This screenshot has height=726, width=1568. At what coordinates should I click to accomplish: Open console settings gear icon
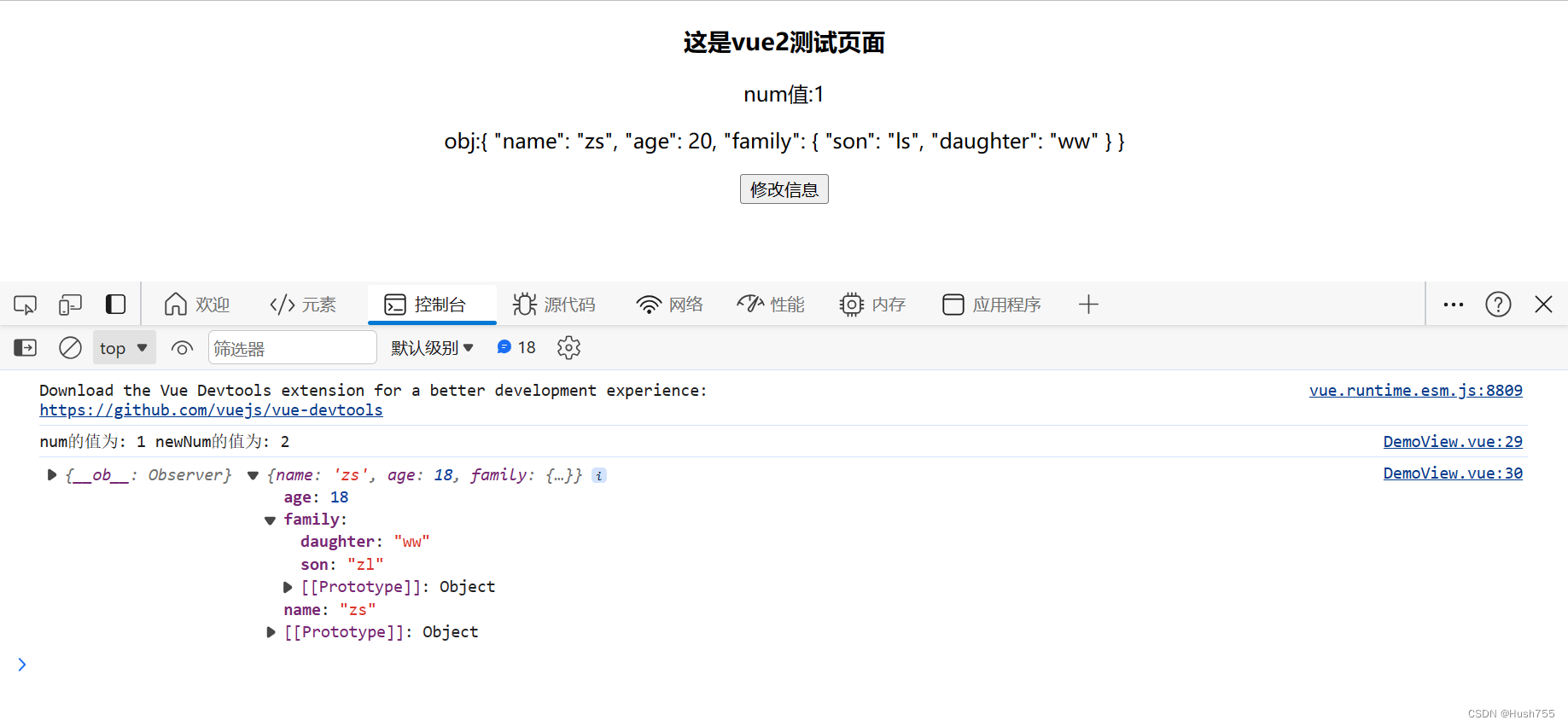pos(568,348)
